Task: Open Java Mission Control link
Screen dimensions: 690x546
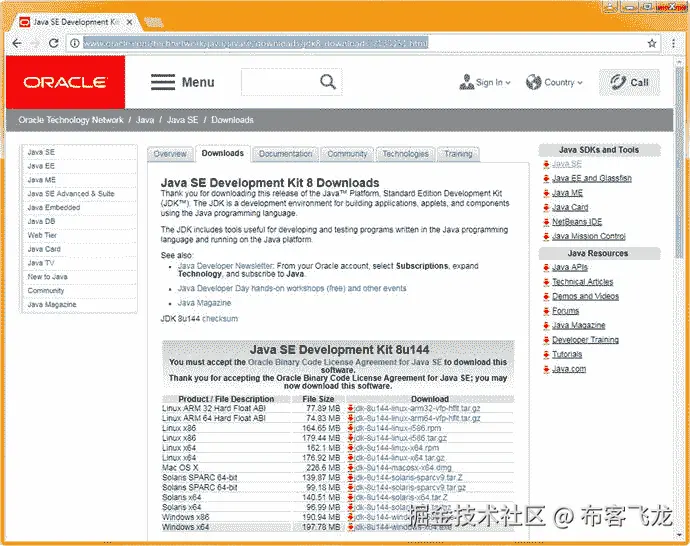Action: 589,236
